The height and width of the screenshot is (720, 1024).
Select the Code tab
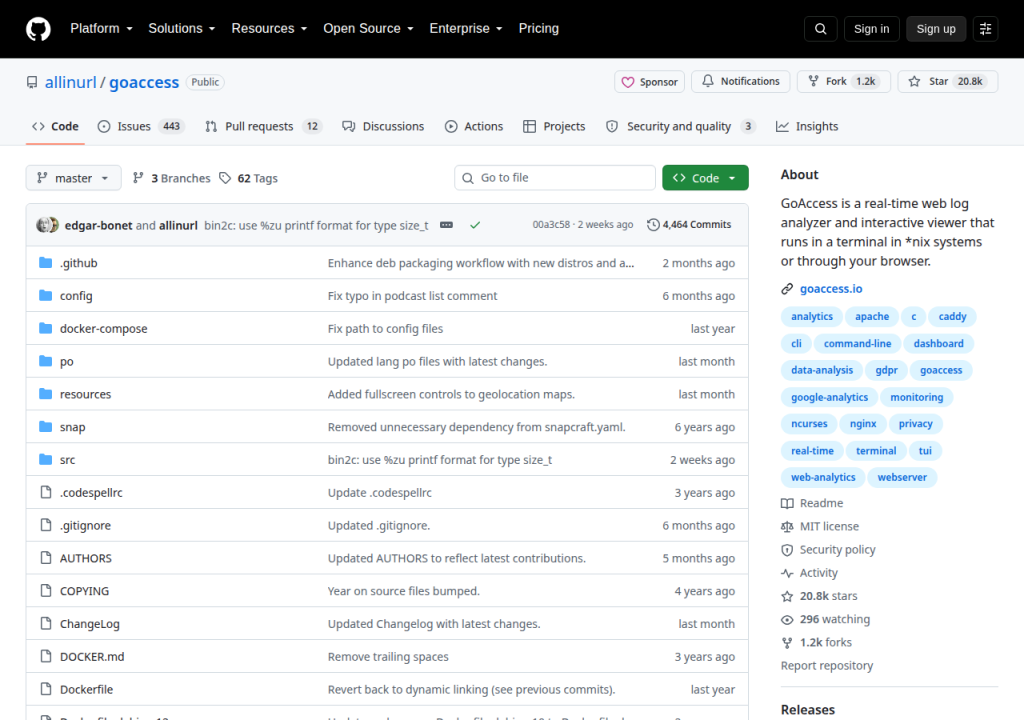tap(56, 126)
